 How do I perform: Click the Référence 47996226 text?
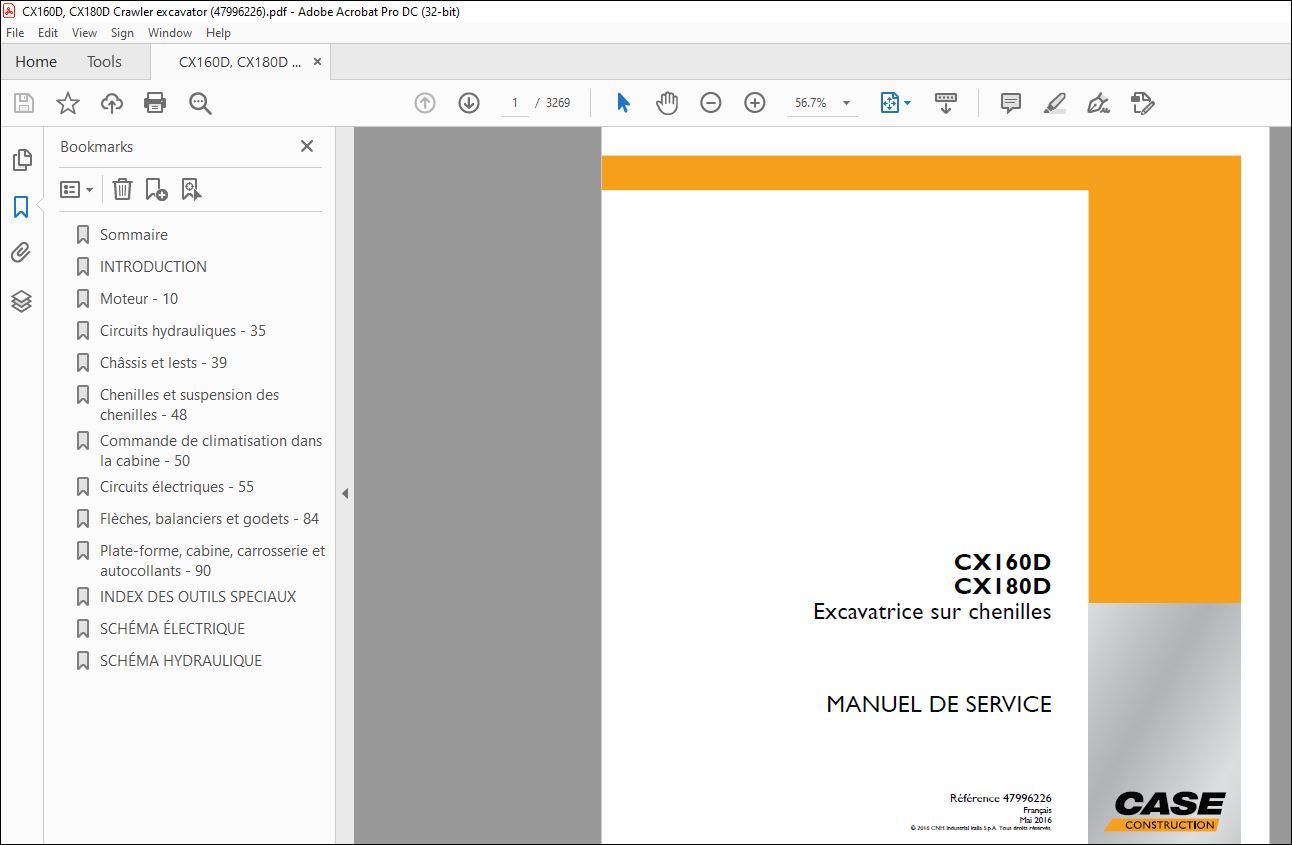pos(1000,798)
